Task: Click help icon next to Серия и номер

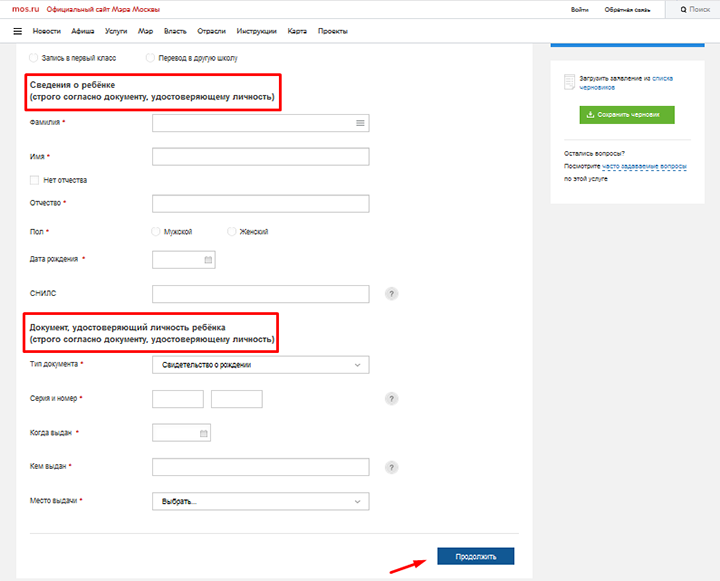Action: [392, 399]
